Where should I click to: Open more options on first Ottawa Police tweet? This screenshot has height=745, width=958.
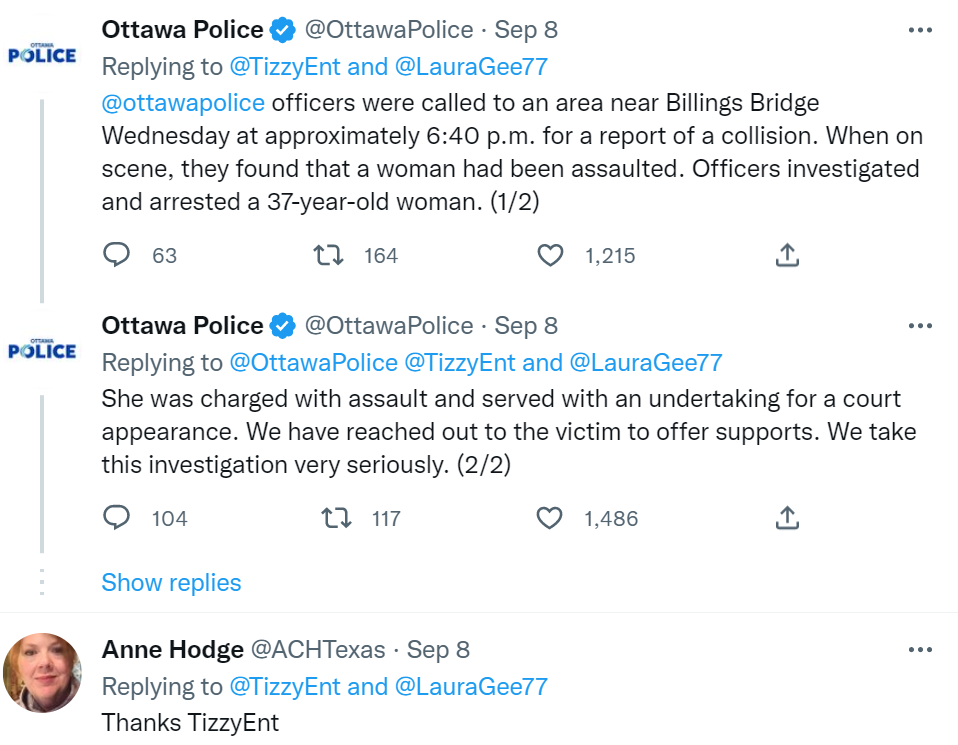[x=920, y=30]
